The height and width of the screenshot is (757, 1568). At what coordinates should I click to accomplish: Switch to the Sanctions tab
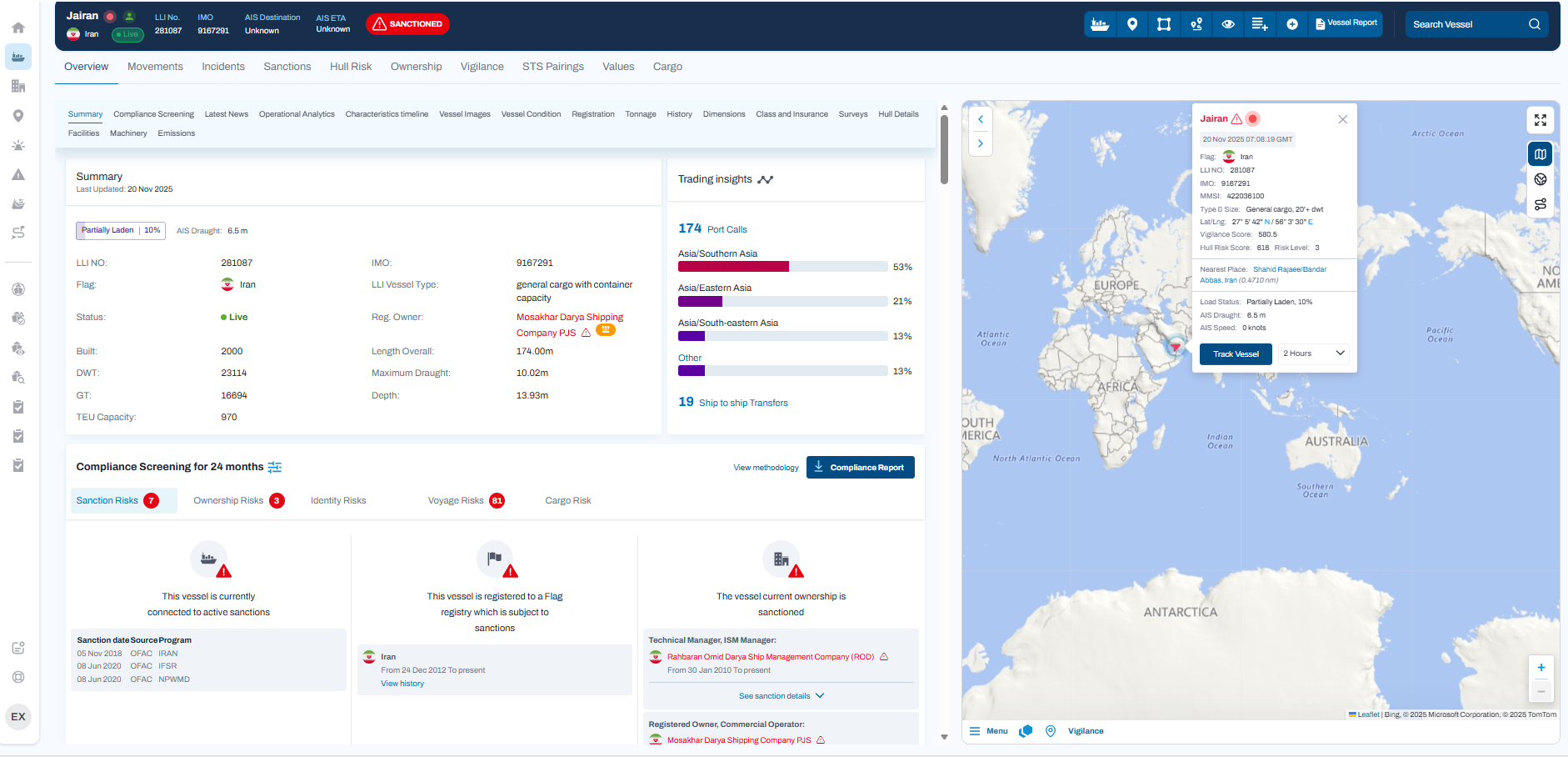(x=287, y=67)
